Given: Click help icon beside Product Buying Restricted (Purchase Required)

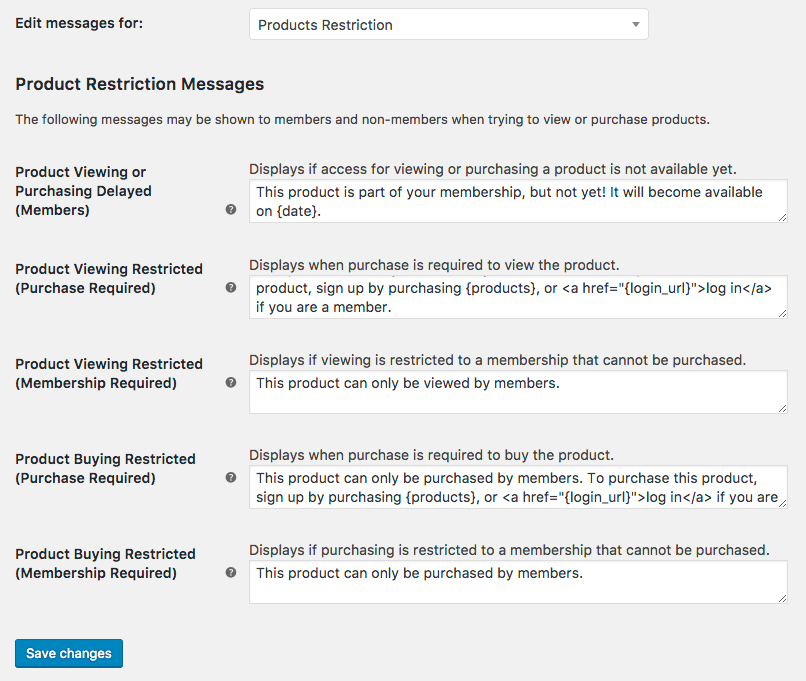Looking at the screenshot, I should coord(231,477).
